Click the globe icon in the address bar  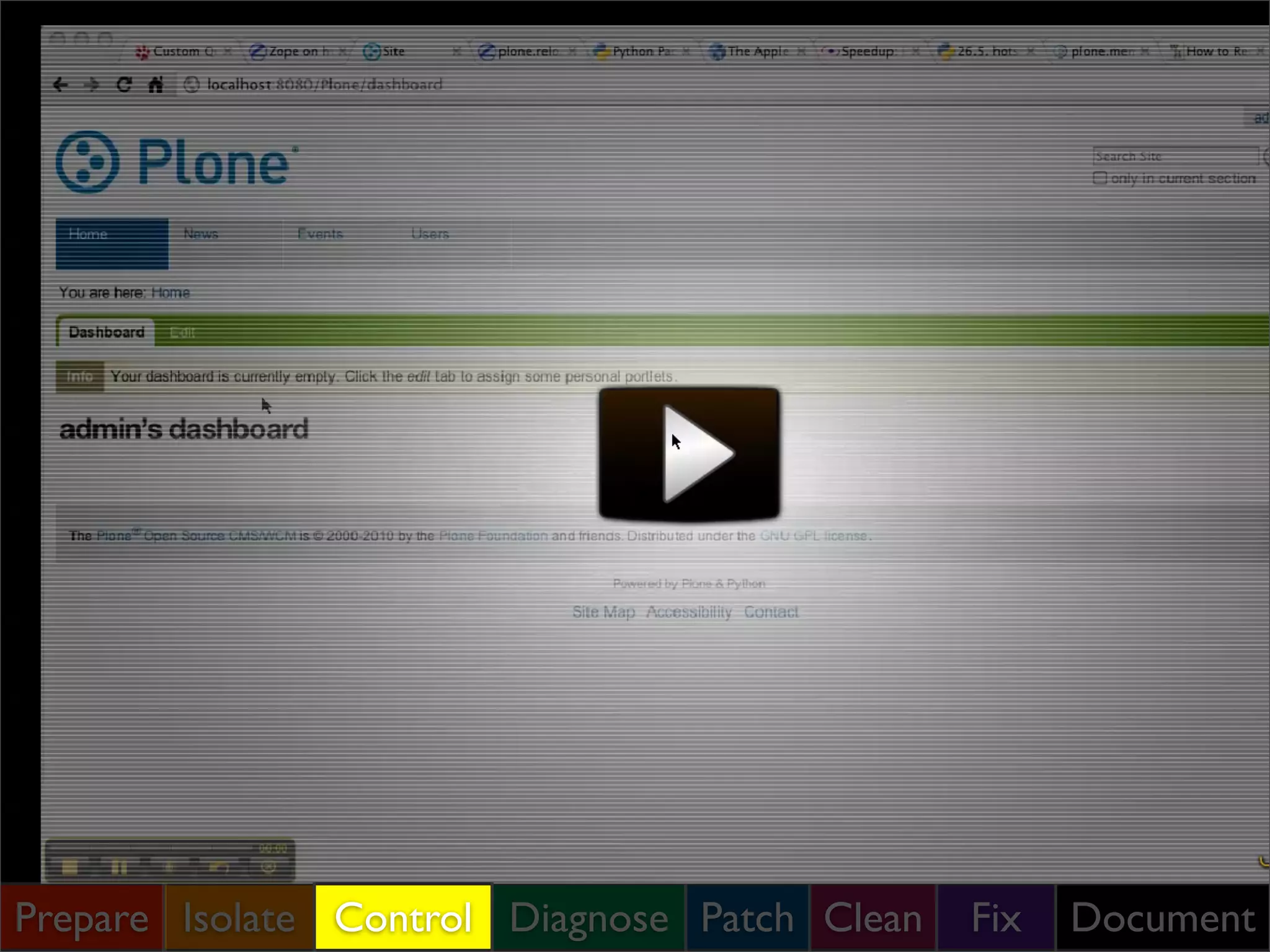point(192,85)
